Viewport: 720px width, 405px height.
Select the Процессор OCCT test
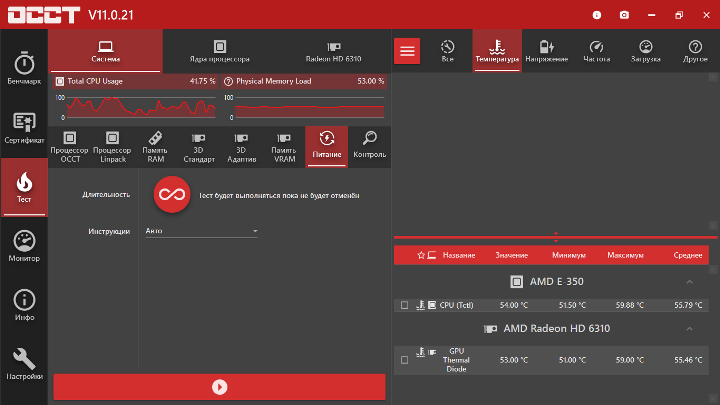69,147
